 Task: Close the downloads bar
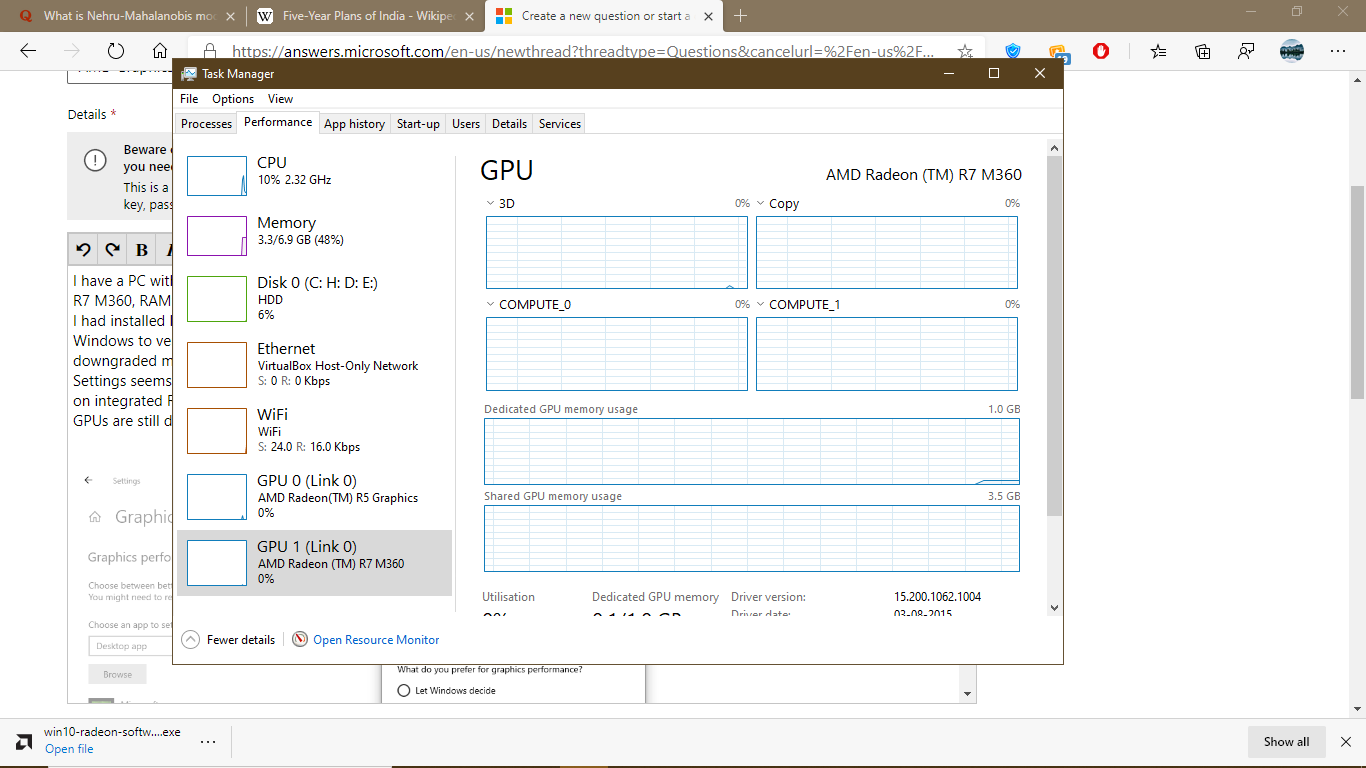click(x=1345, y=741)
